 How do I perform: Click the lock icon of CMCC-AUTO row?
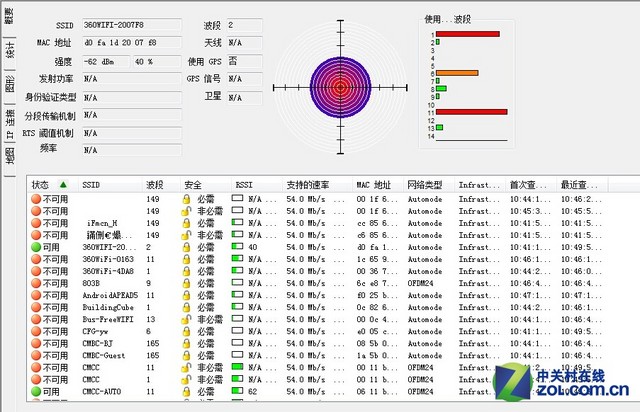click(186, 392)
